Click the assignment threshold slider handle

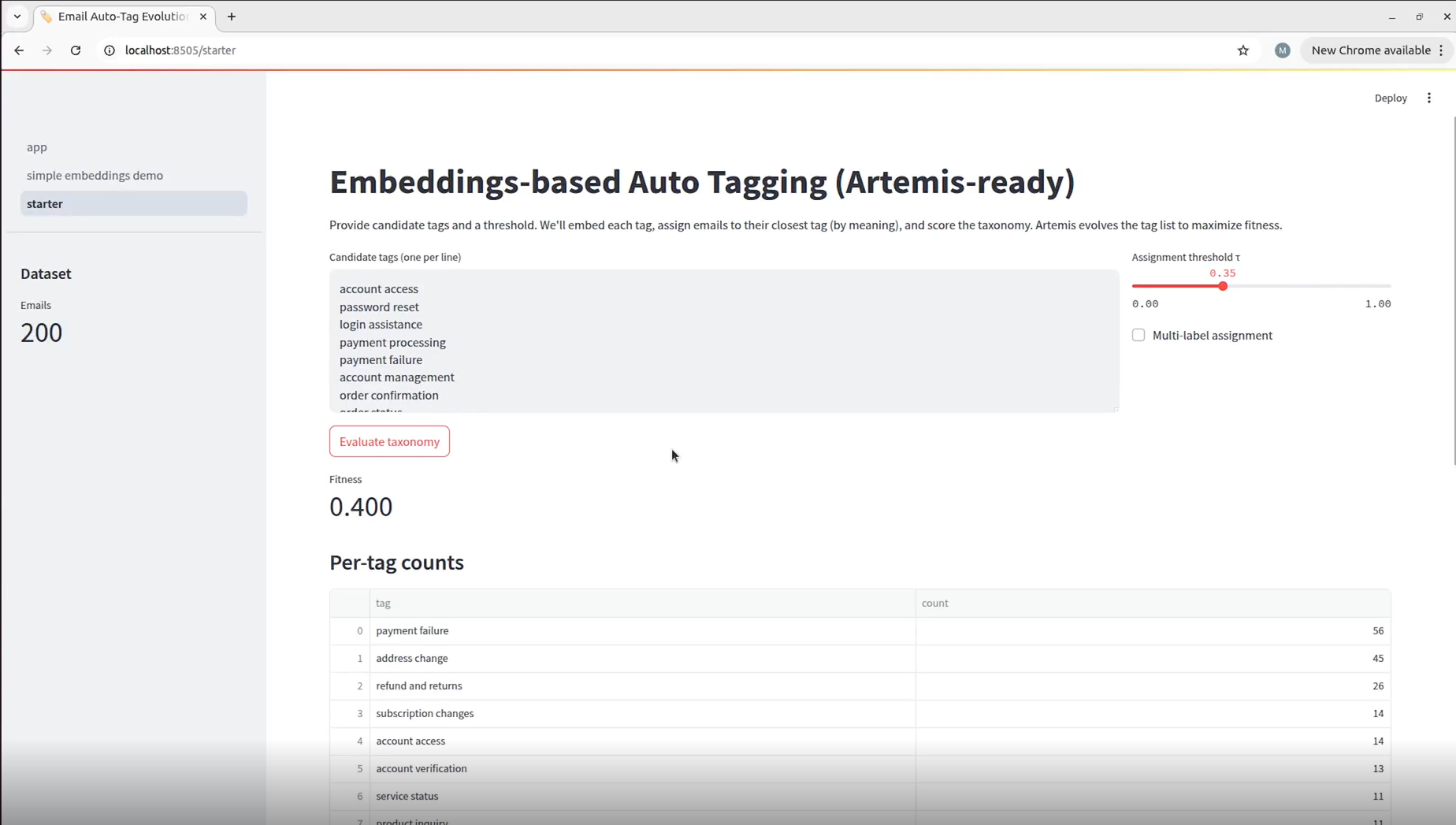(1223, 286)
